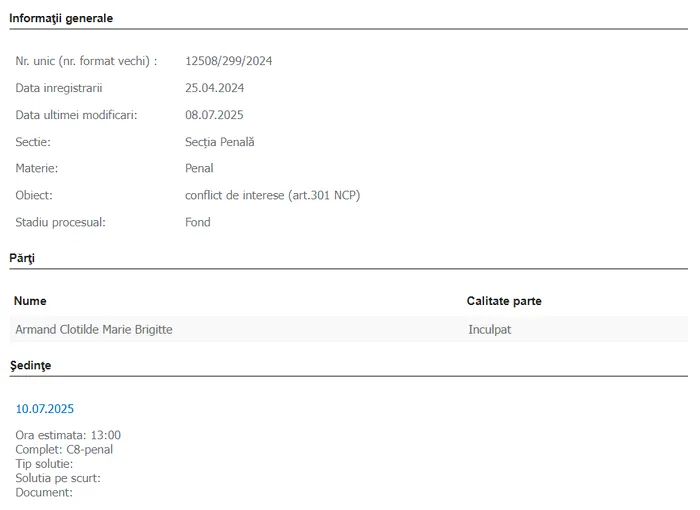Select the conflict de interese object text
700x510 pixels.
click(x=273, y=195)
